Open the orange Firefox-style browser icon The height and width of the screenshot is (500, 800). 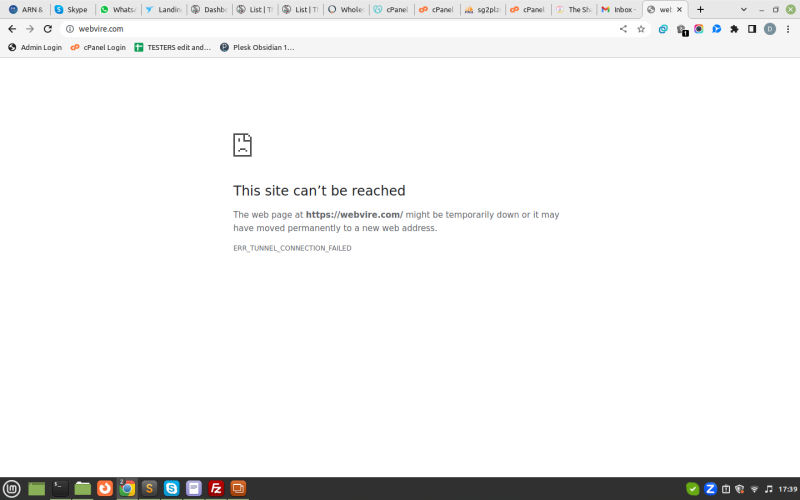(105, 489)
